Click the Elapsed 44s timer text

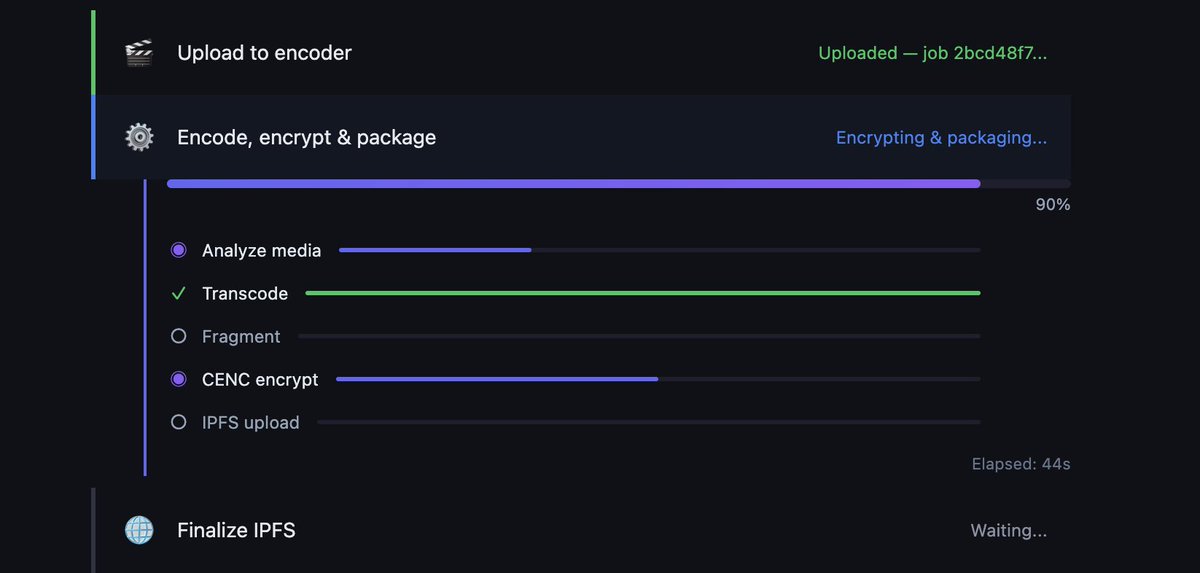point(1020,464)
